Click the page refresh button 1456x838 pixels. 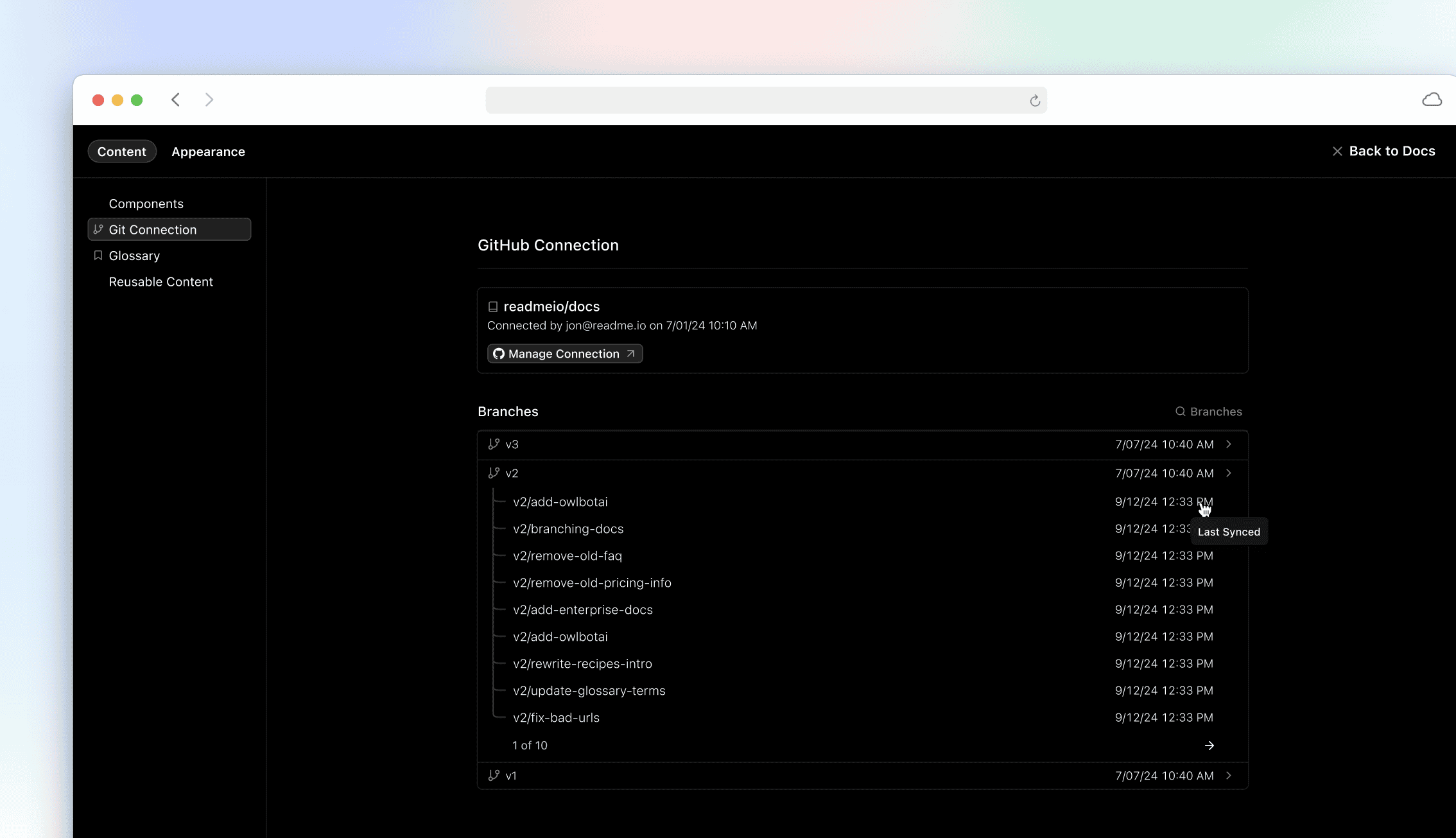point(1034,100)
